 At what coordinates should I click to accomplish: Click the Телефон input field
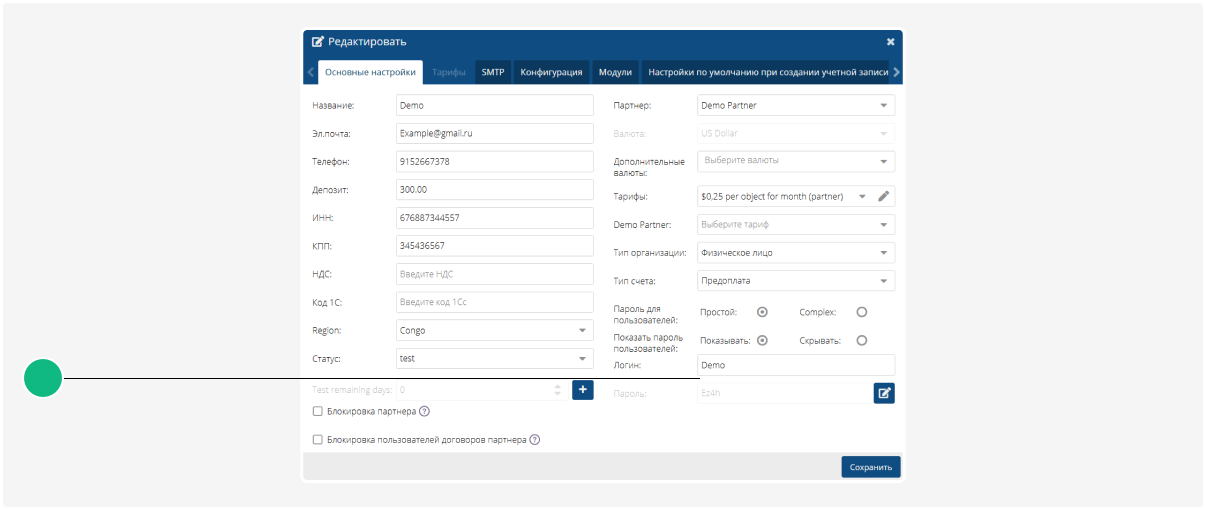[494, 161]
